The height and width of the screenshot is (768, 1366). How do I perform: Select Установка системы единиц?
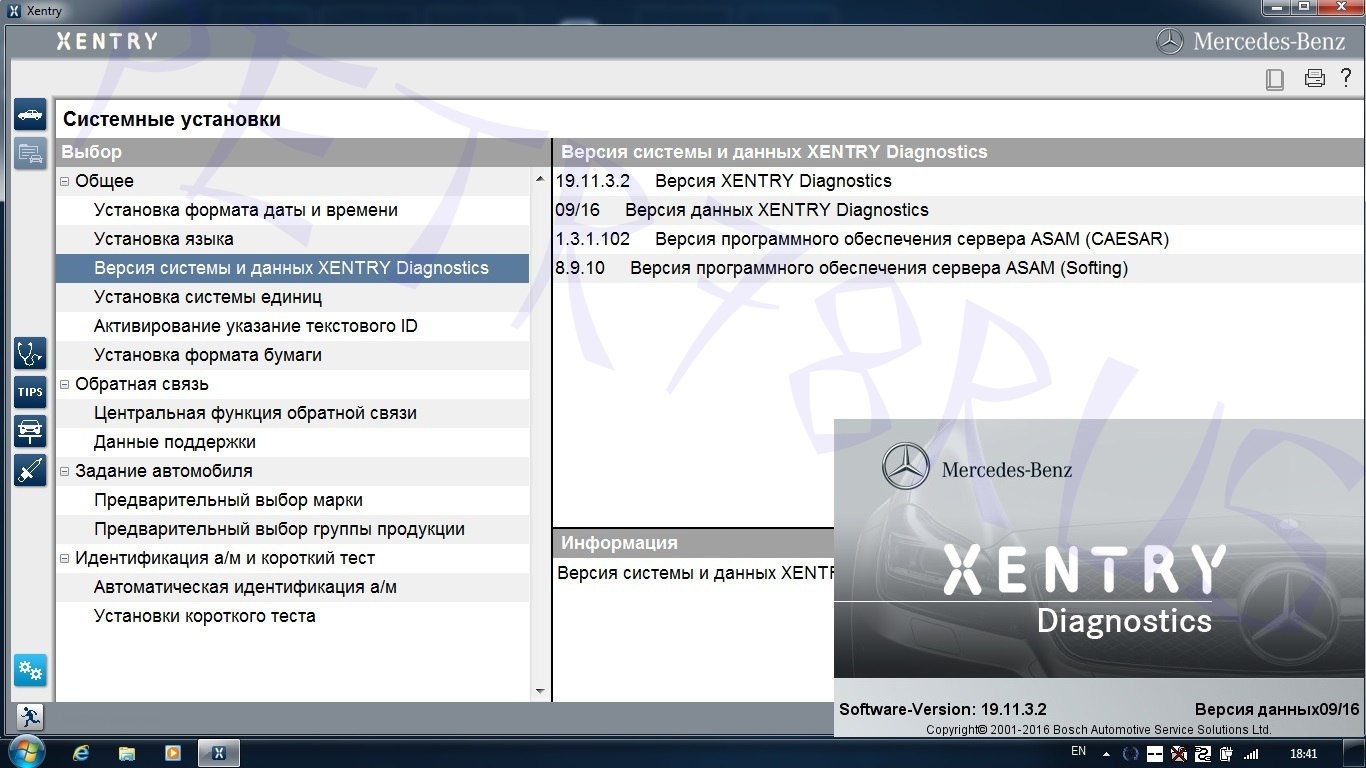[292, 297]
